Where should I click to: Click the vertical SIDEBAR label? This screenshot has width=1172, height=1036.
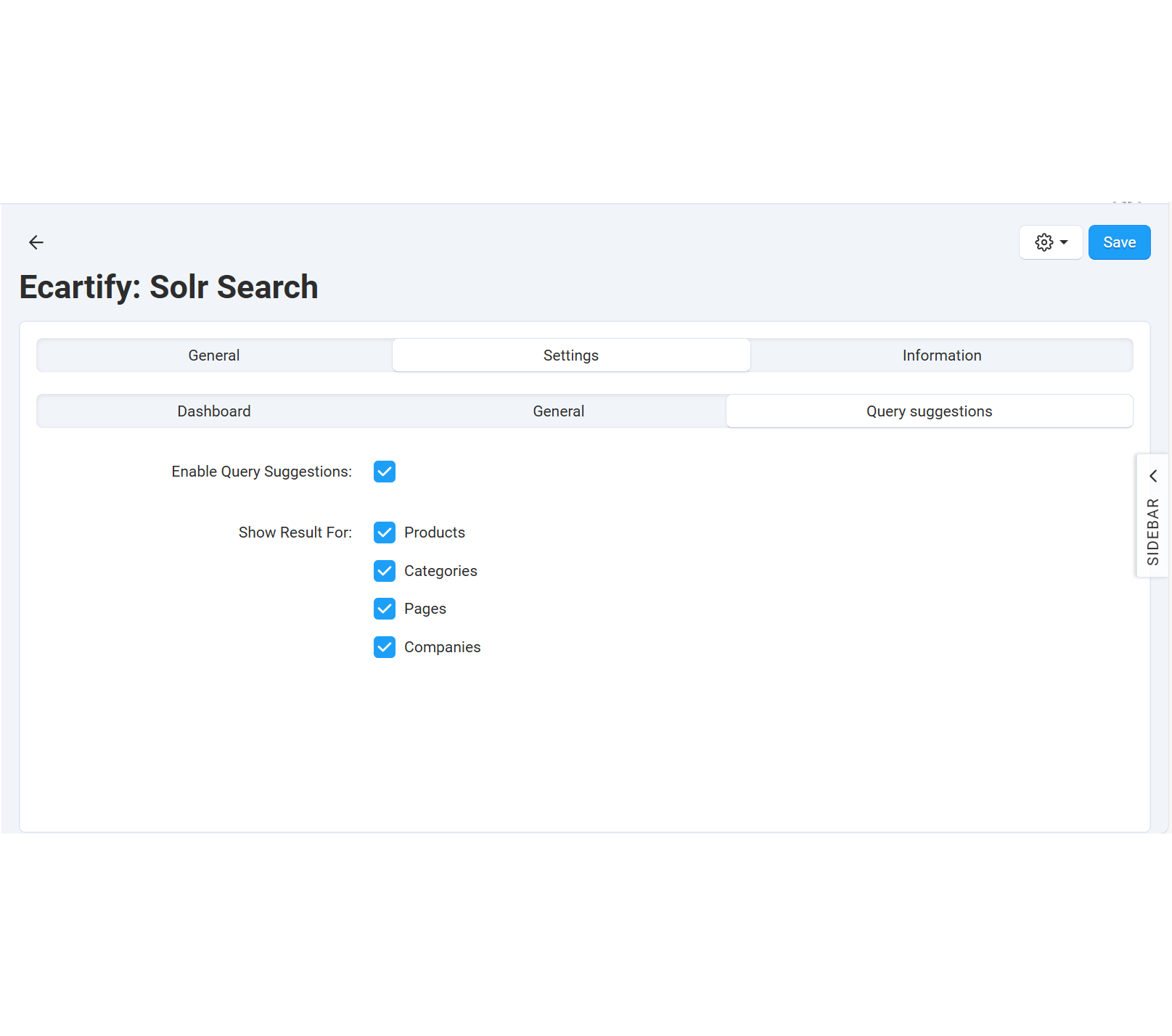[1152, 532]
